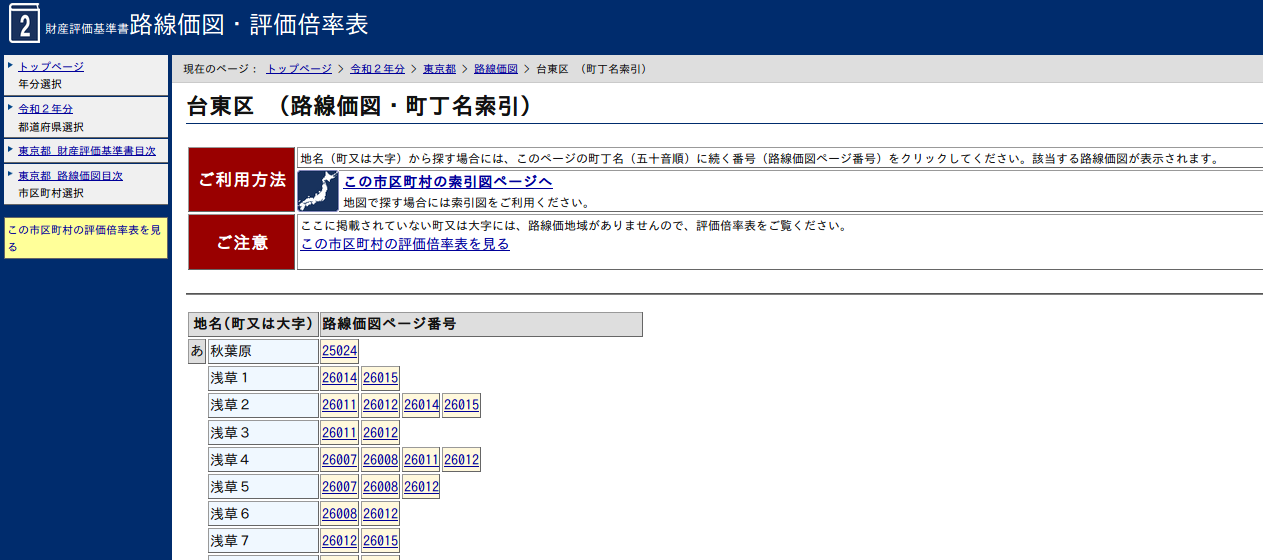
Task: Open 令和2年分 link in the left sidebar
Action: coord(45,108)
